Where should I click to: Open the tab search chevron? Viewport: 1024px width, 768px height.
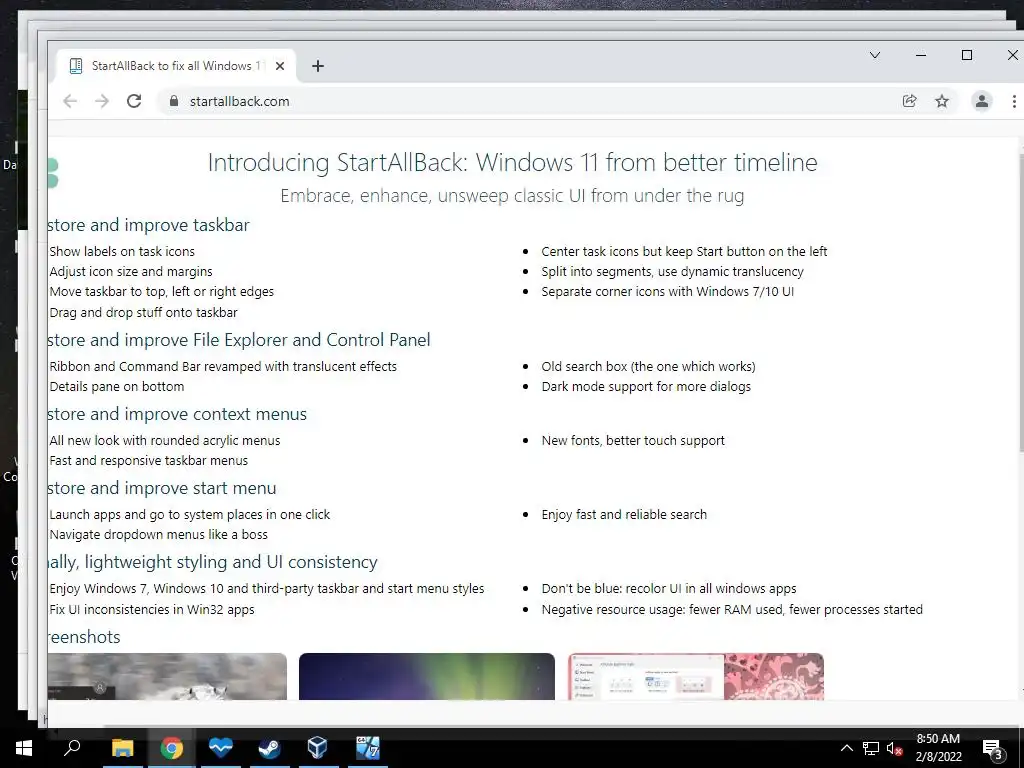(875, 56)
